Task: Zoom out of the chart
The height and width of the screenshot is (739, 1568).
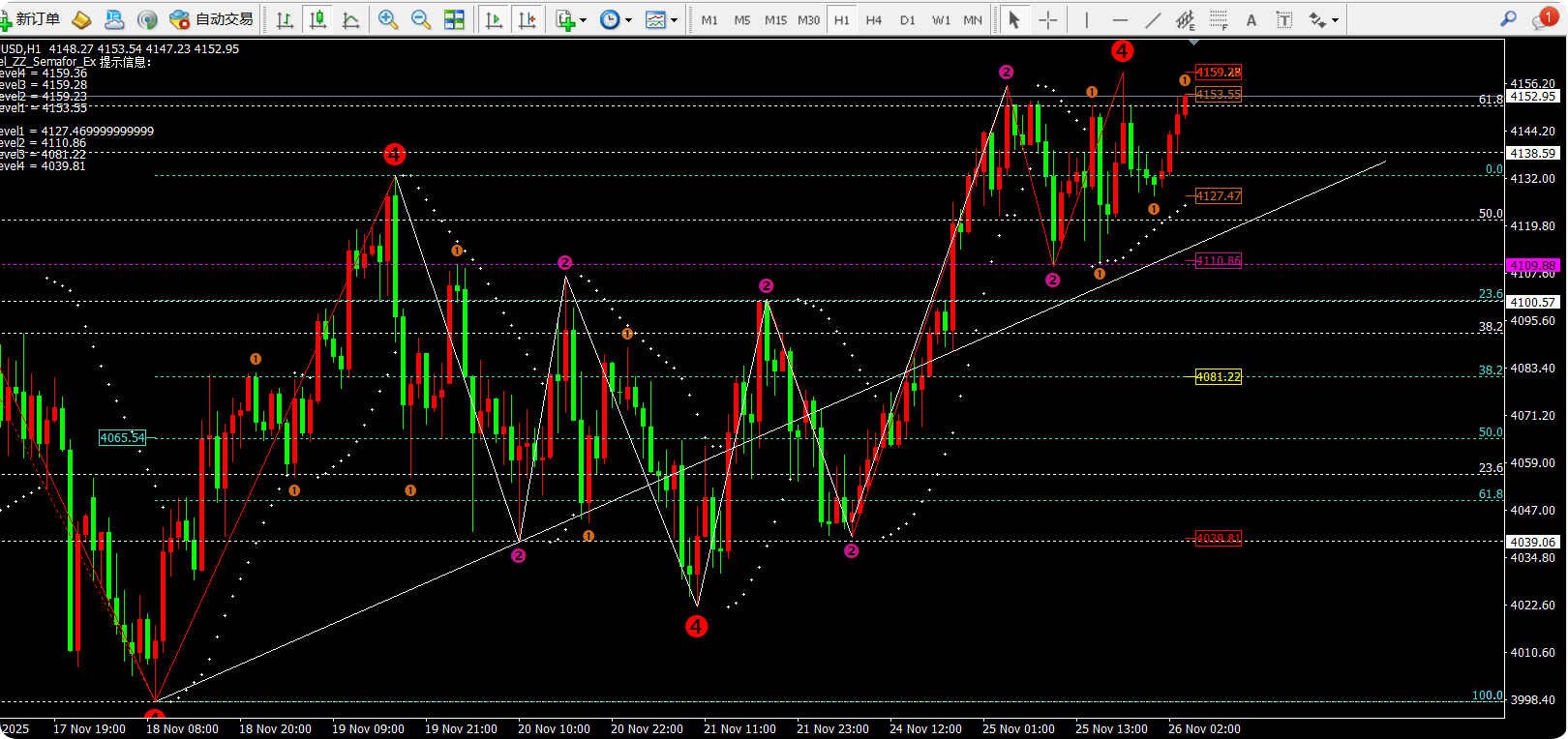Action: pos(421,19)
